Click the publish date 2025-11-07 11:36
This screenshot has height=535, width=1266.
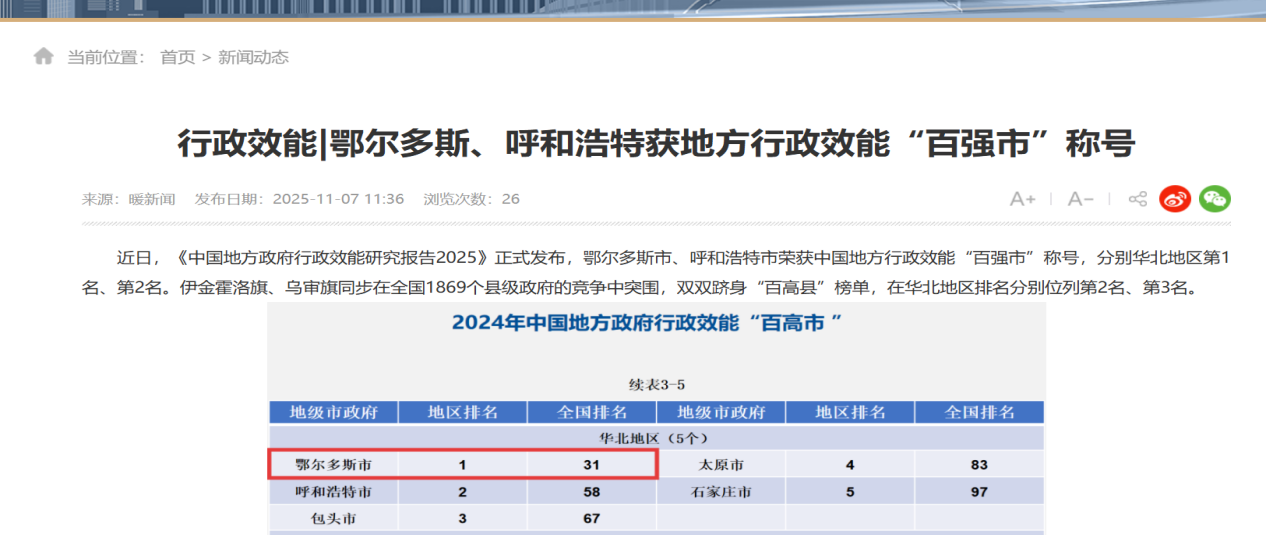(299, 199)
